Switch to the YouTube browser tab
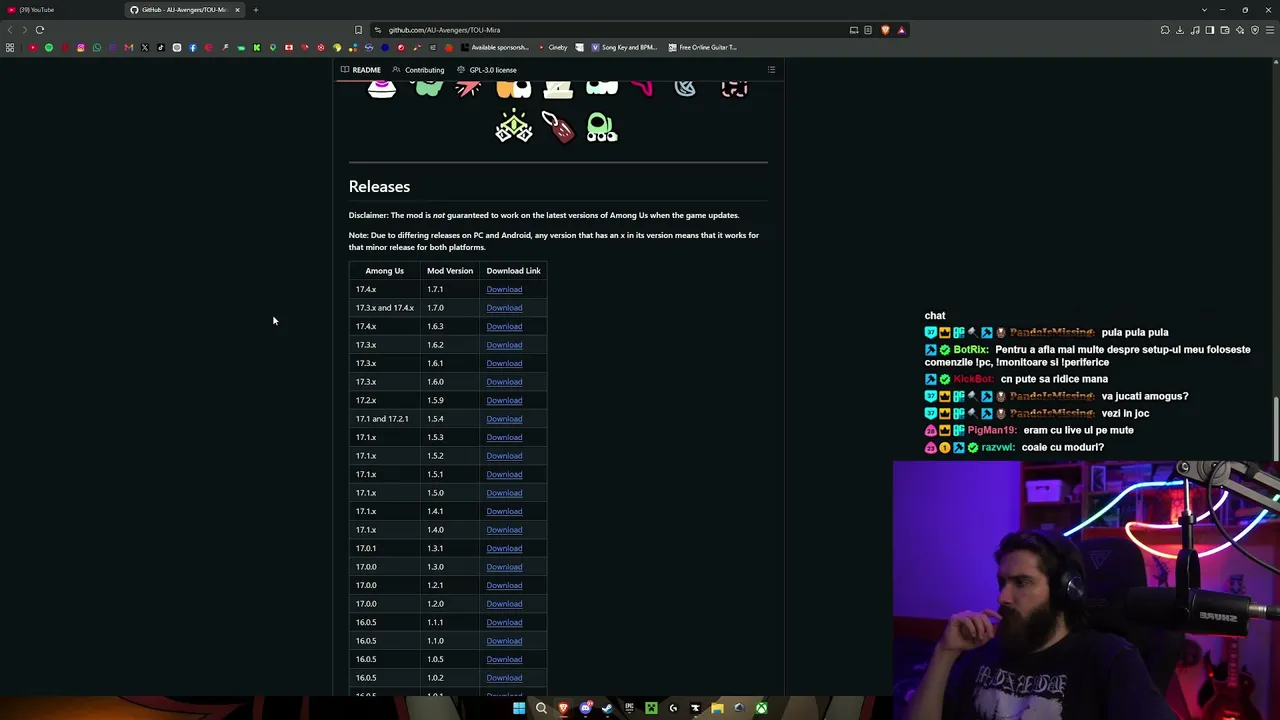1280x720 pixels. click(x=60, y=10)
